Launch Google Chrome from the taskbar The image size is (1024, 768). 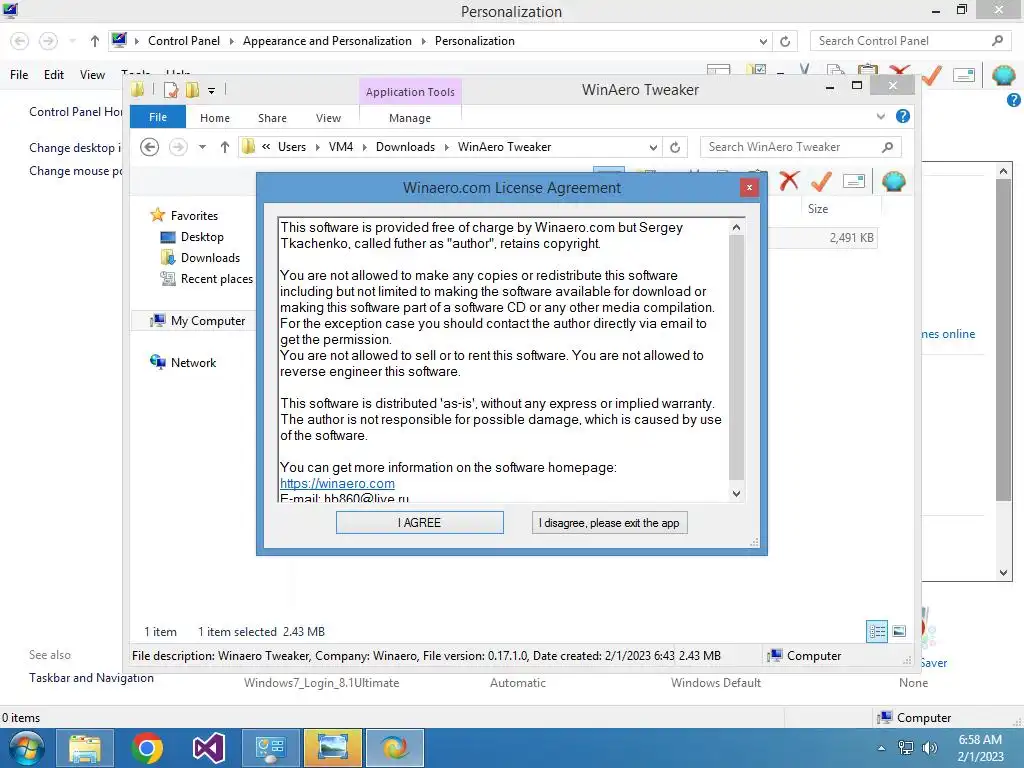[x=147, y=748]
